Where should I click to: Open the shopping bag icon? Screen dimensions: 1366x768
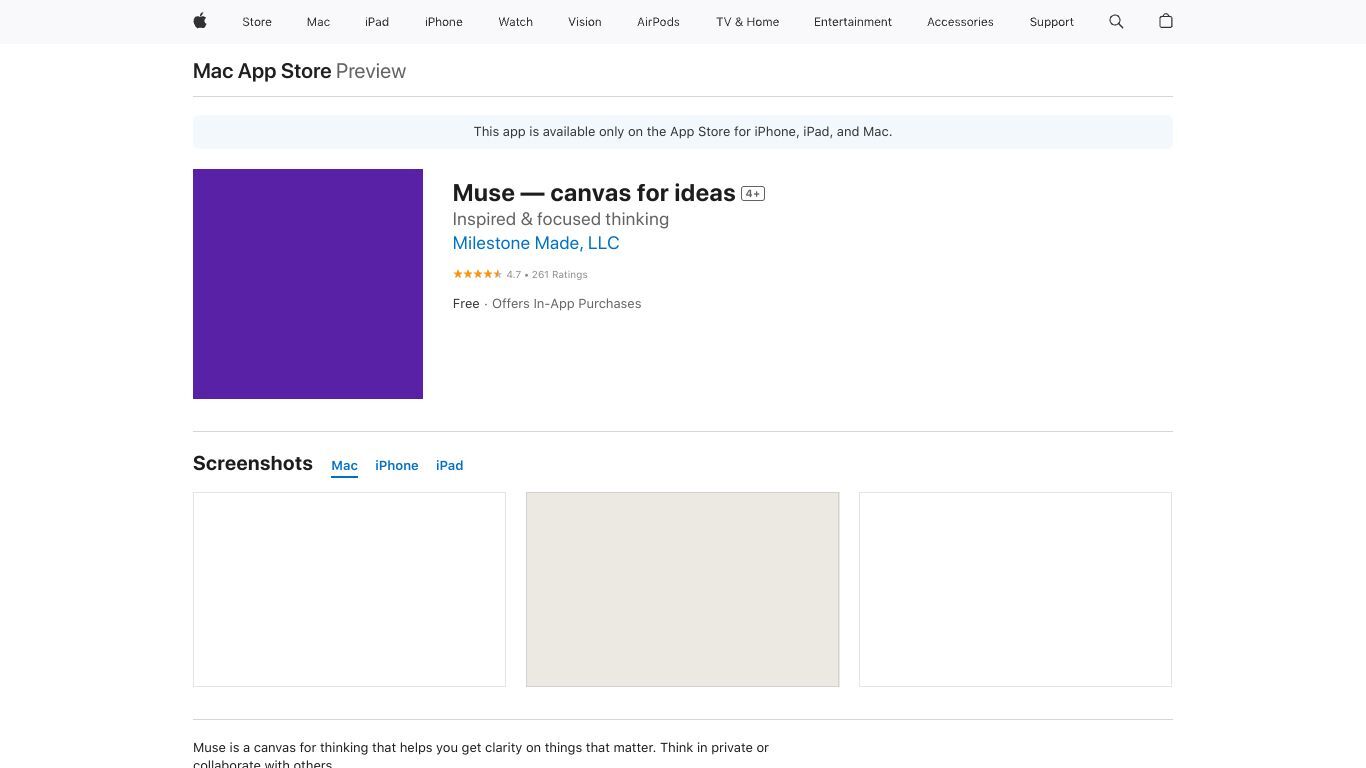[1165, 21]
